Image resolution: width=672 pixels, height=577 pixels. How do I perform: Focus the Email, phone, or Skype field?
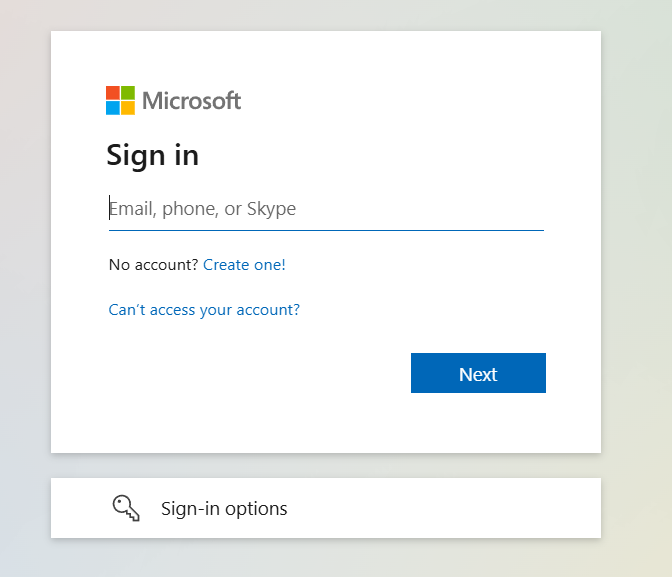326,209
